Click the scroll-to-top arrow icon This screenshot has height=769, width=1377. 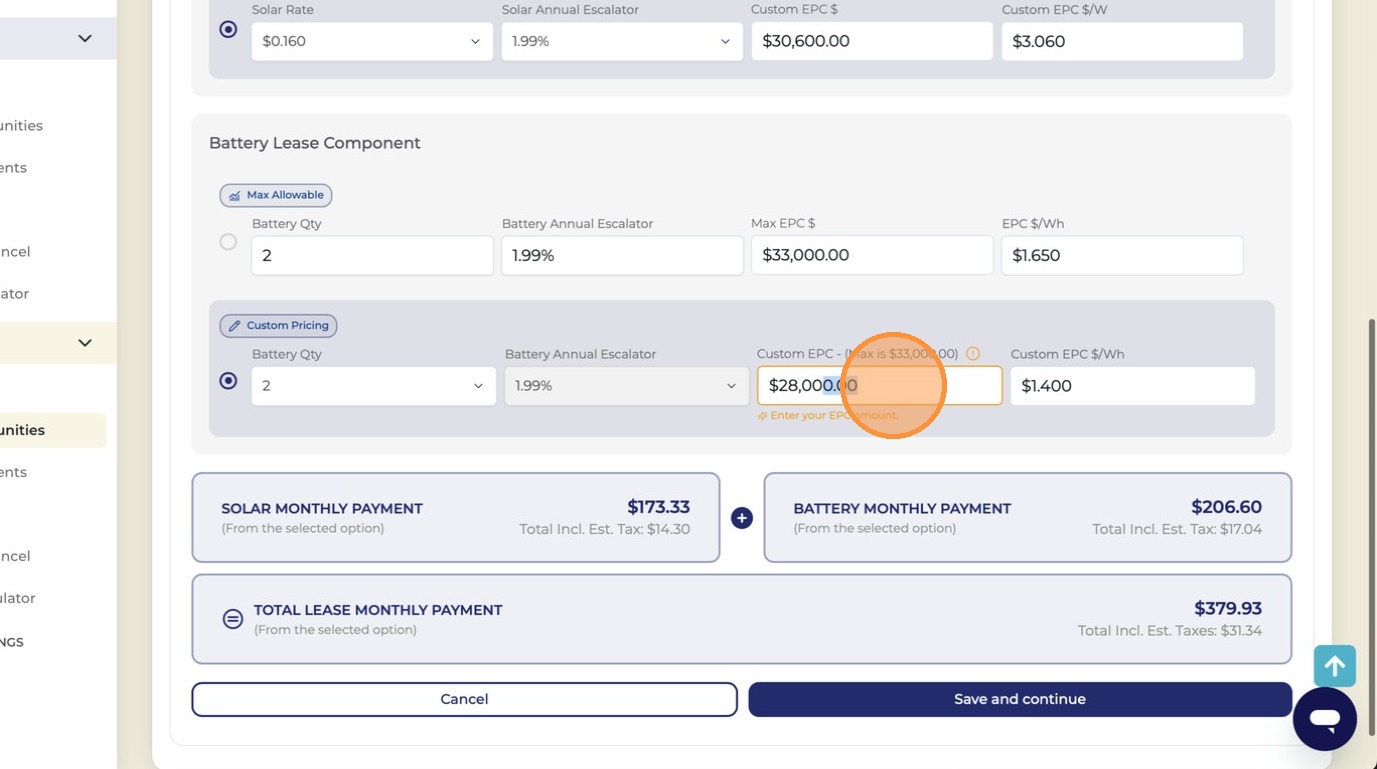pyautogui.click(x=1335, y=666)
